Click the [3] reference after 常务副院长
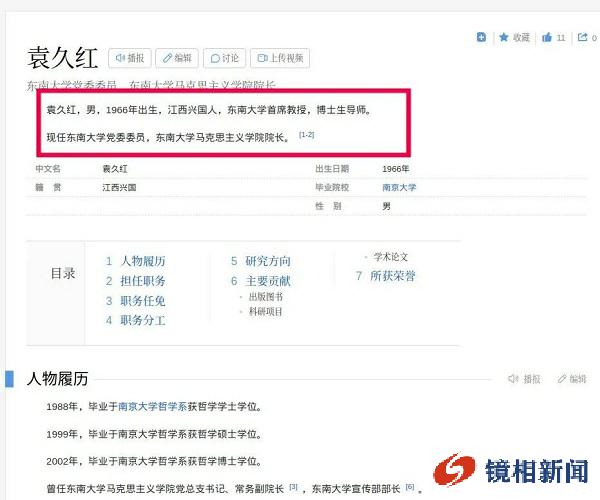 [x=293, y=487]
